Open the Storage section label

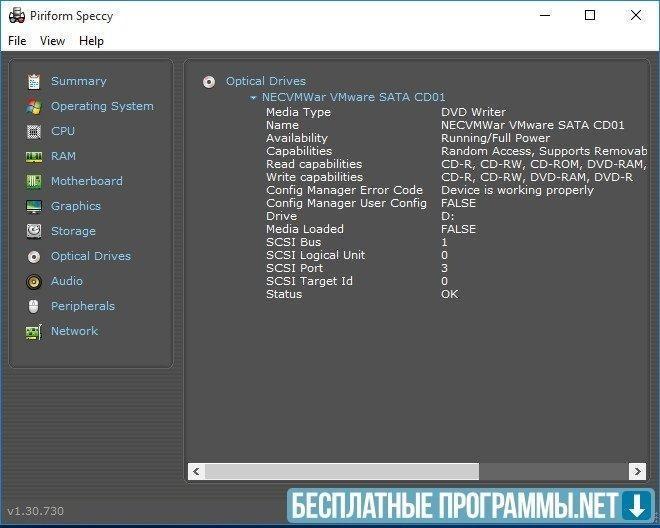coord(73,231)
